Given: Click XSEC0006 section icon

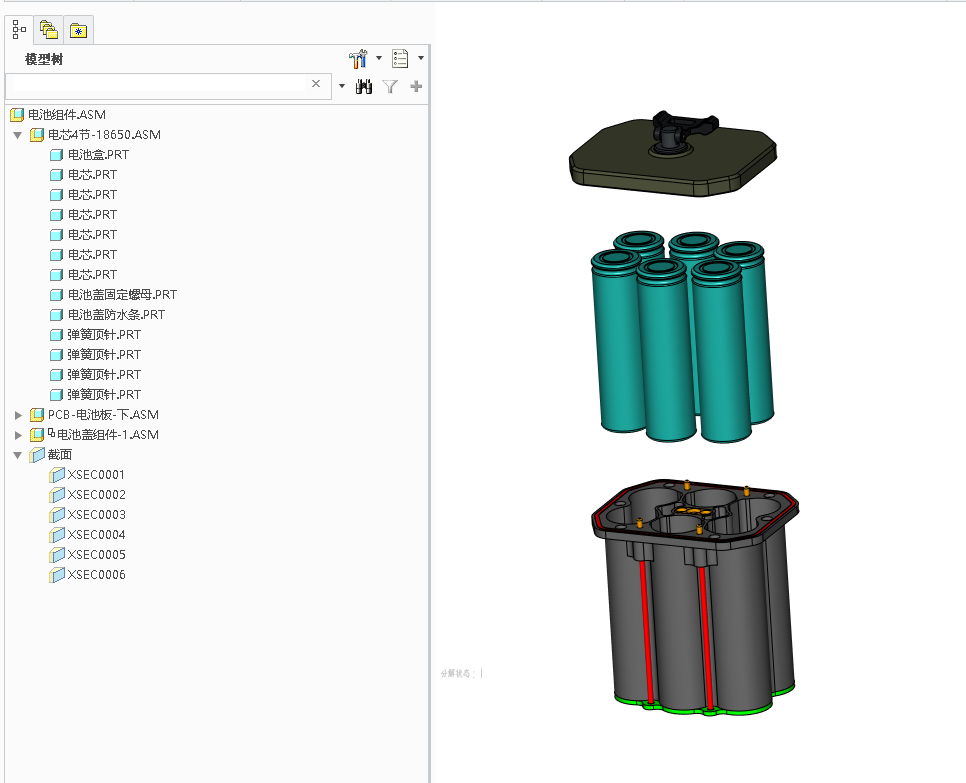Looking at the screenshot, I should (57, 575).
